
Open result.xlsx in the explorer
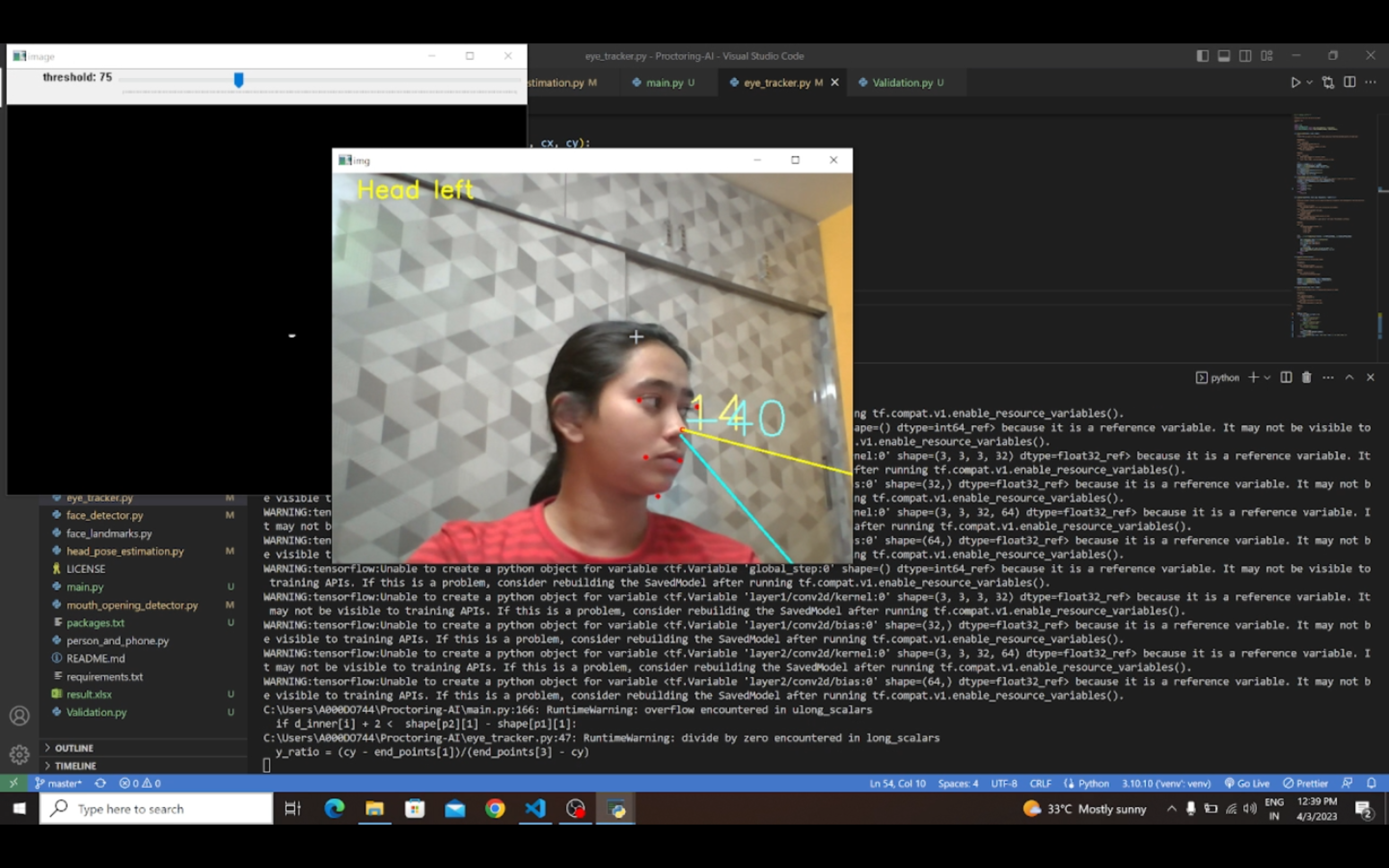(144, 694)
